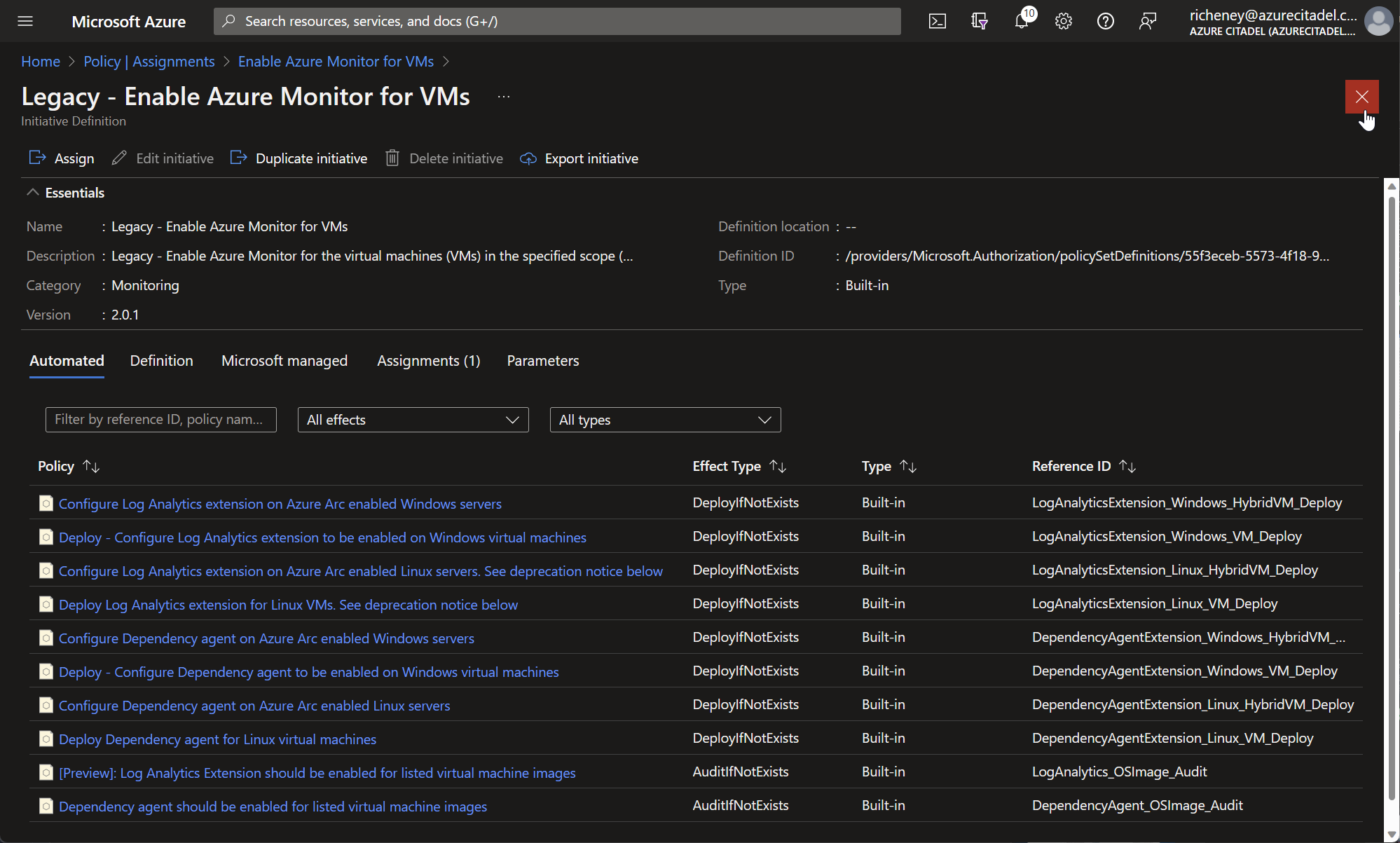
Task: Open the portal hamburger menu
Action: (25, 21)
